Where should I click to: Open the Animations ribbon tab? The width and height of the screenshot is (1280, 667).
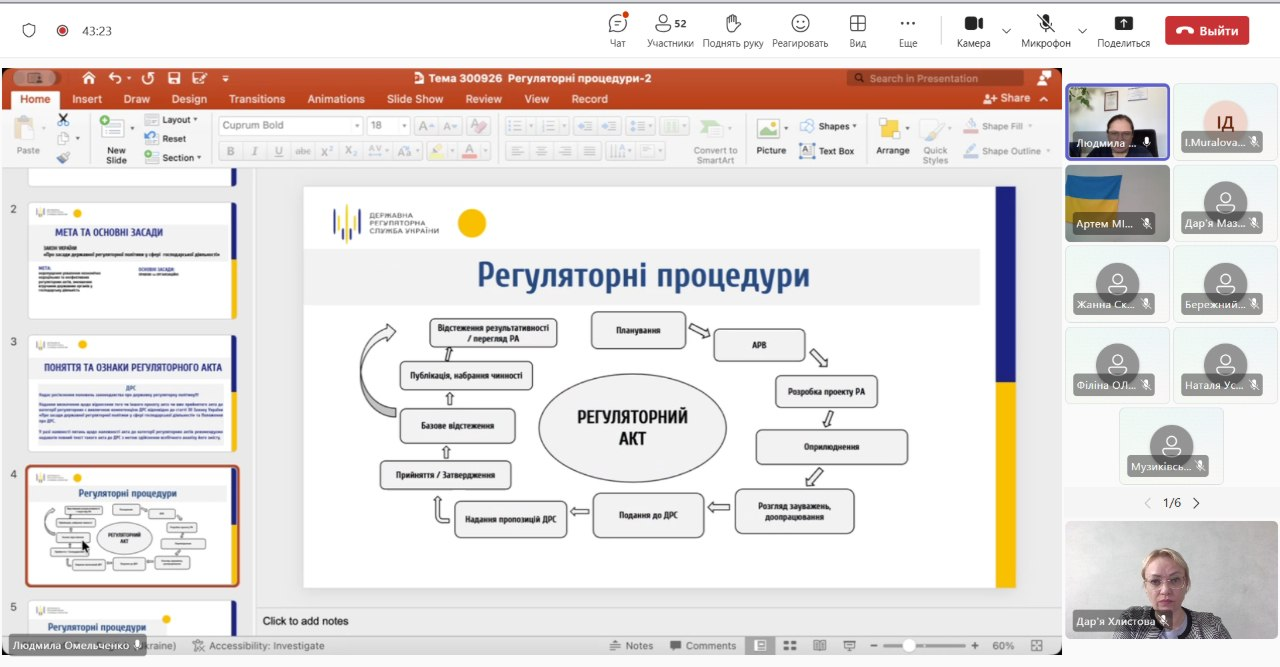point(336,99)
